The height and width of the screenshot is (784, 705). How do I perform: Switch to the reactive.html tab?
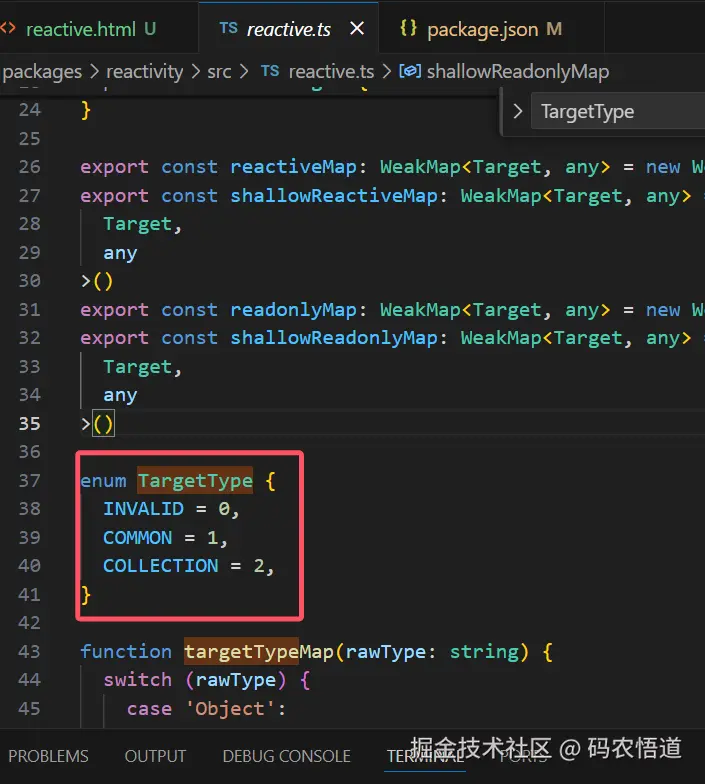(90, 29)
